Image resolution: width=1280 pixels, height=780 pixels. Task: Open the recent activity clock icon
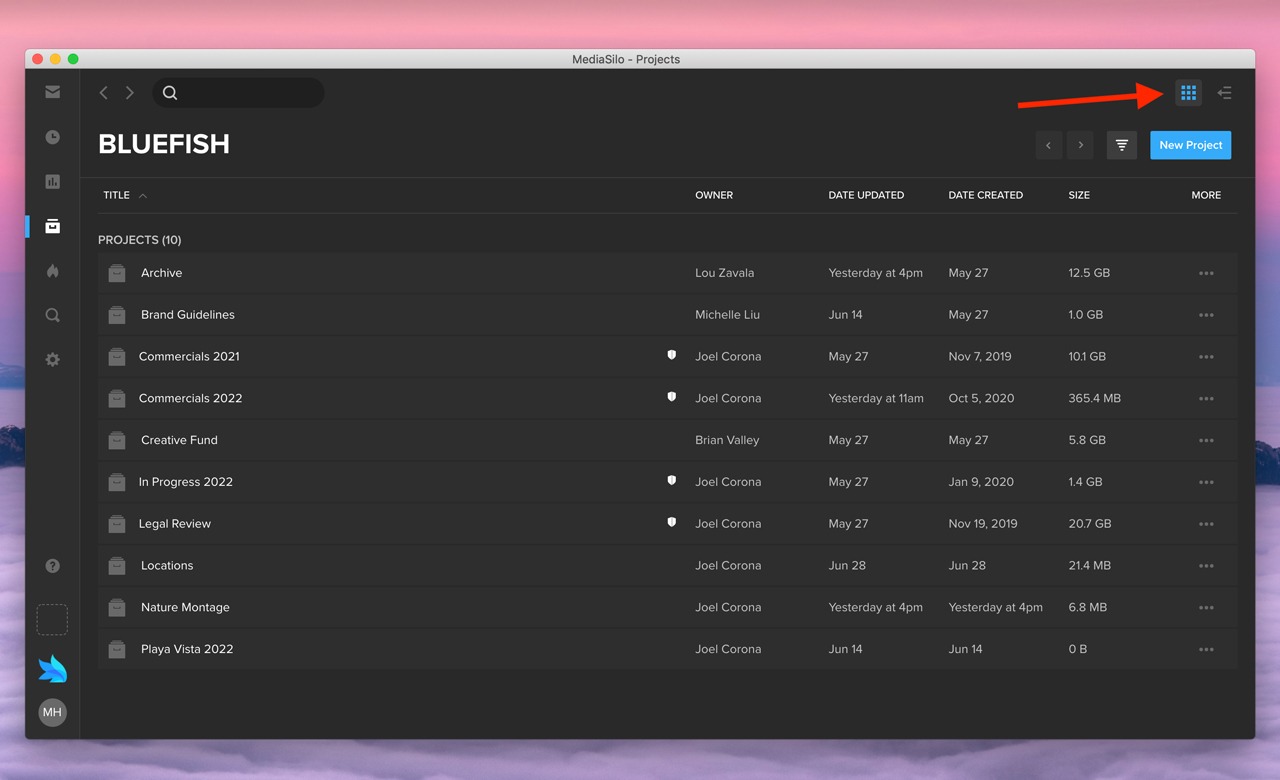(x=52, y=137)
